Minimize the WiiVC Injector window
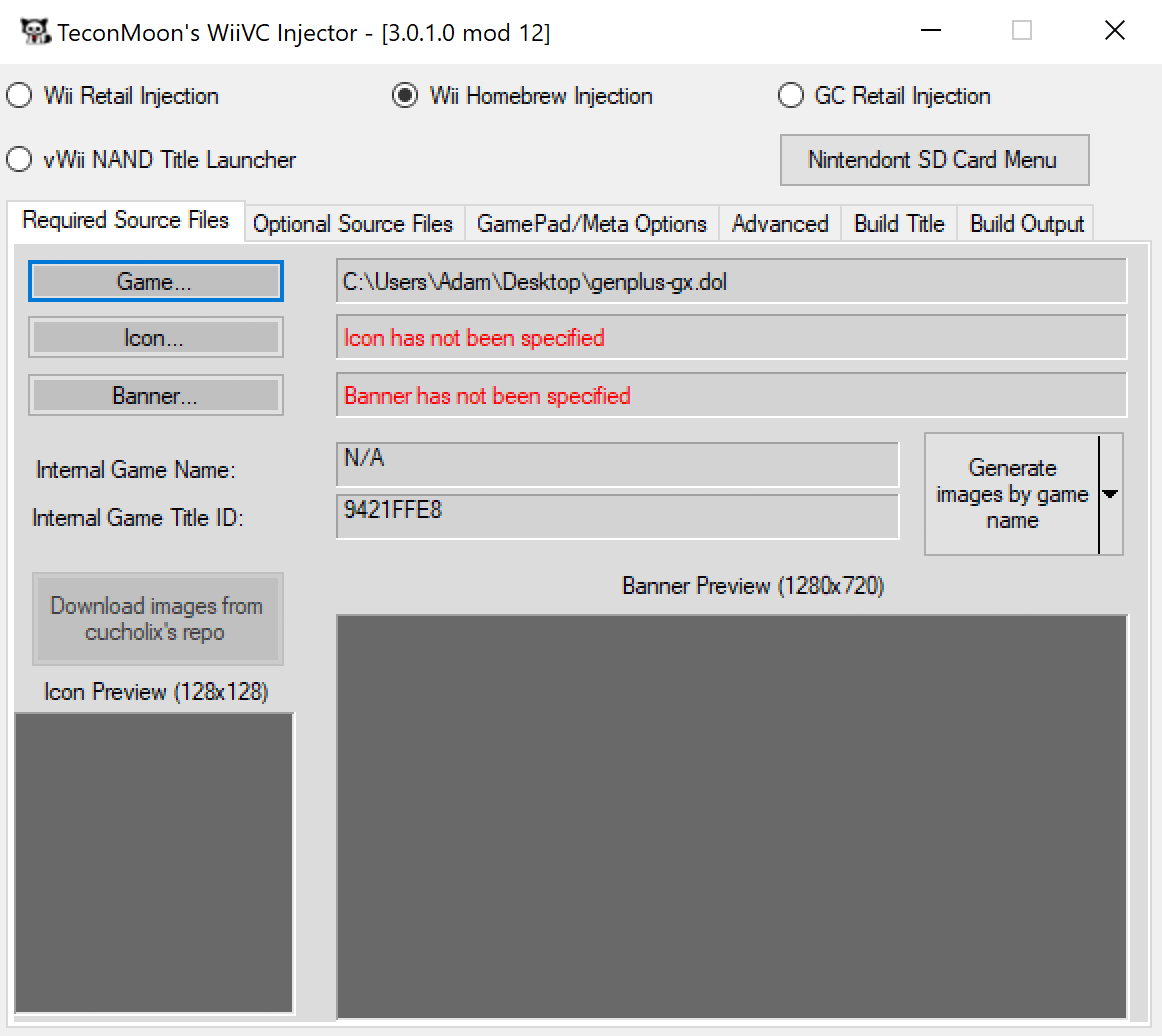Viewport: 1162px width, 1036px height. pyautogui.click(x=931, y=30)
